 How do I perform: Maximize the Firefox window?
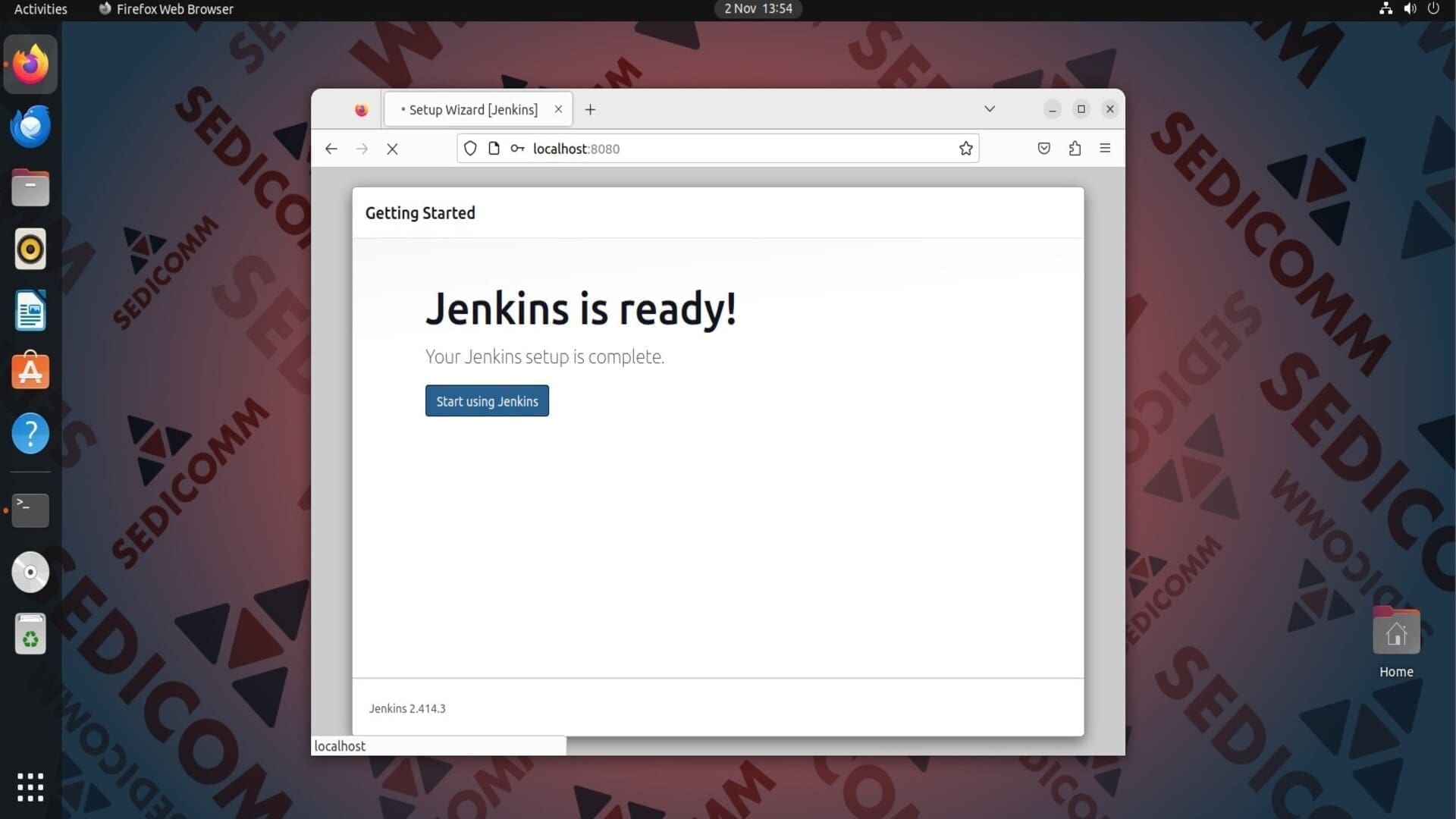tap(1081, 109)
